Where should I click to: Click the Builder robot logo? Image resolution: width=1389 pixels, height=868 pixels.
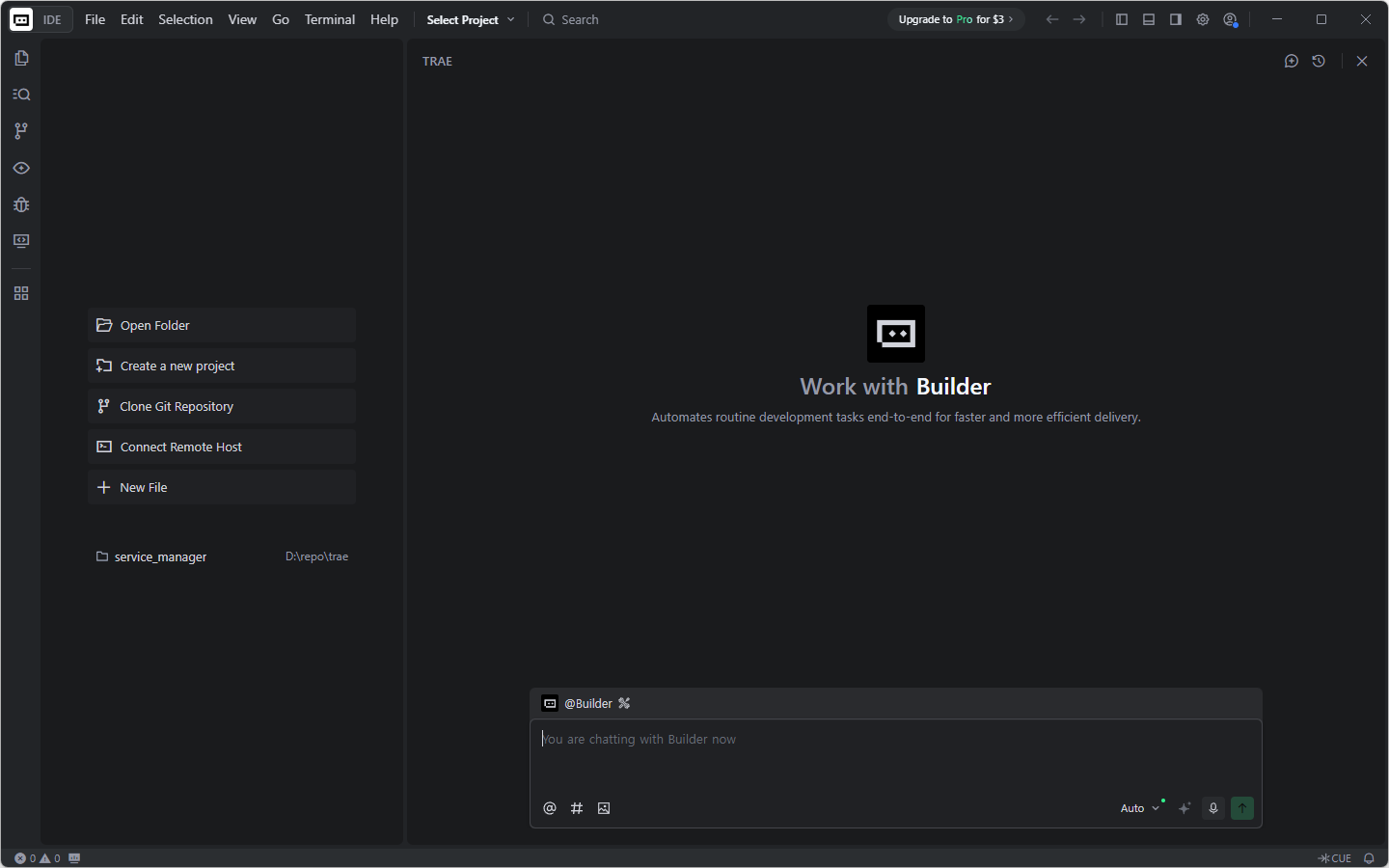pyautogui.click(x=896, y=334)
